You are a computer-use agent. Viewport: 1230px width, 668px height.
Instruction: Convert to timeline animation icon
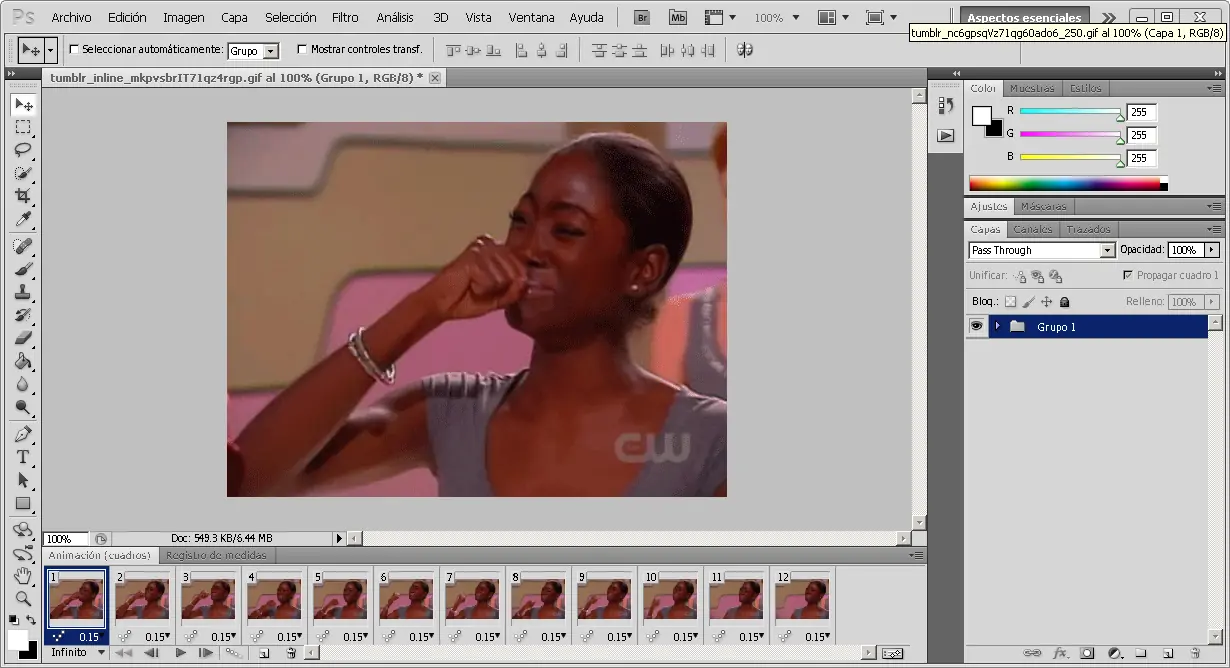[893, 653]
